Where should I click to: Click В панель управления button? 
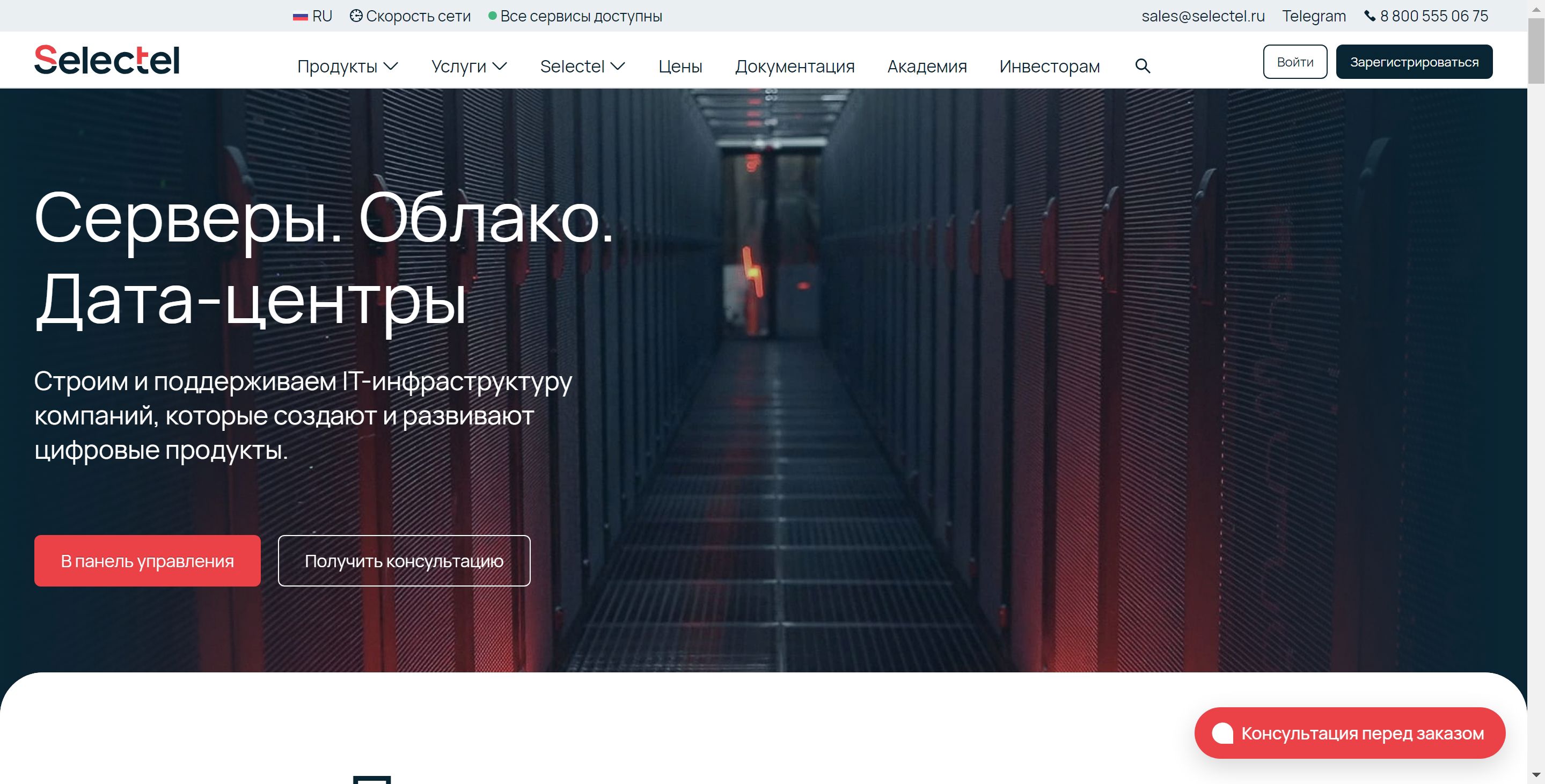[147, 560]
